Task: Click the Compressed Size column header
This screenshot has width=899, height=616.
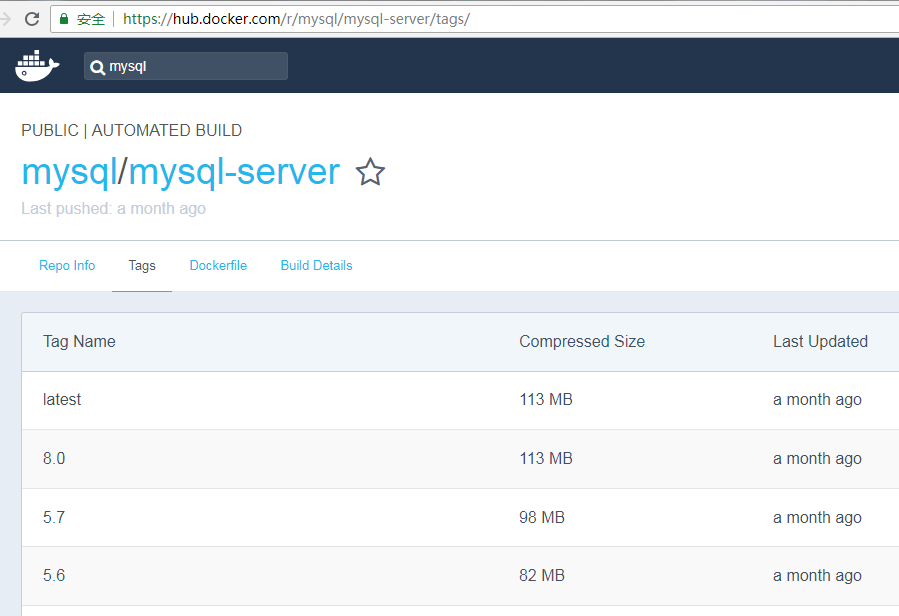Action: [582, 341]
